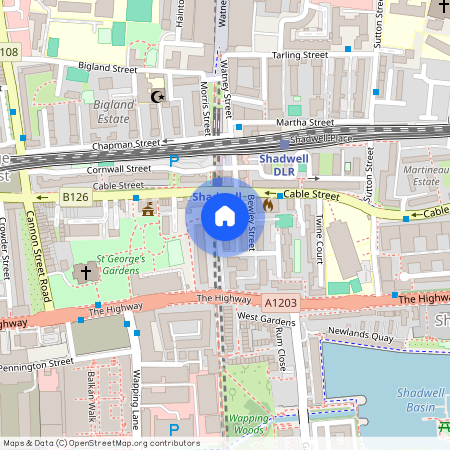The image size is (450, 450).
Task: Select the picnic table icon near Shadwell Basin
Action: click(x=444, y=426)
